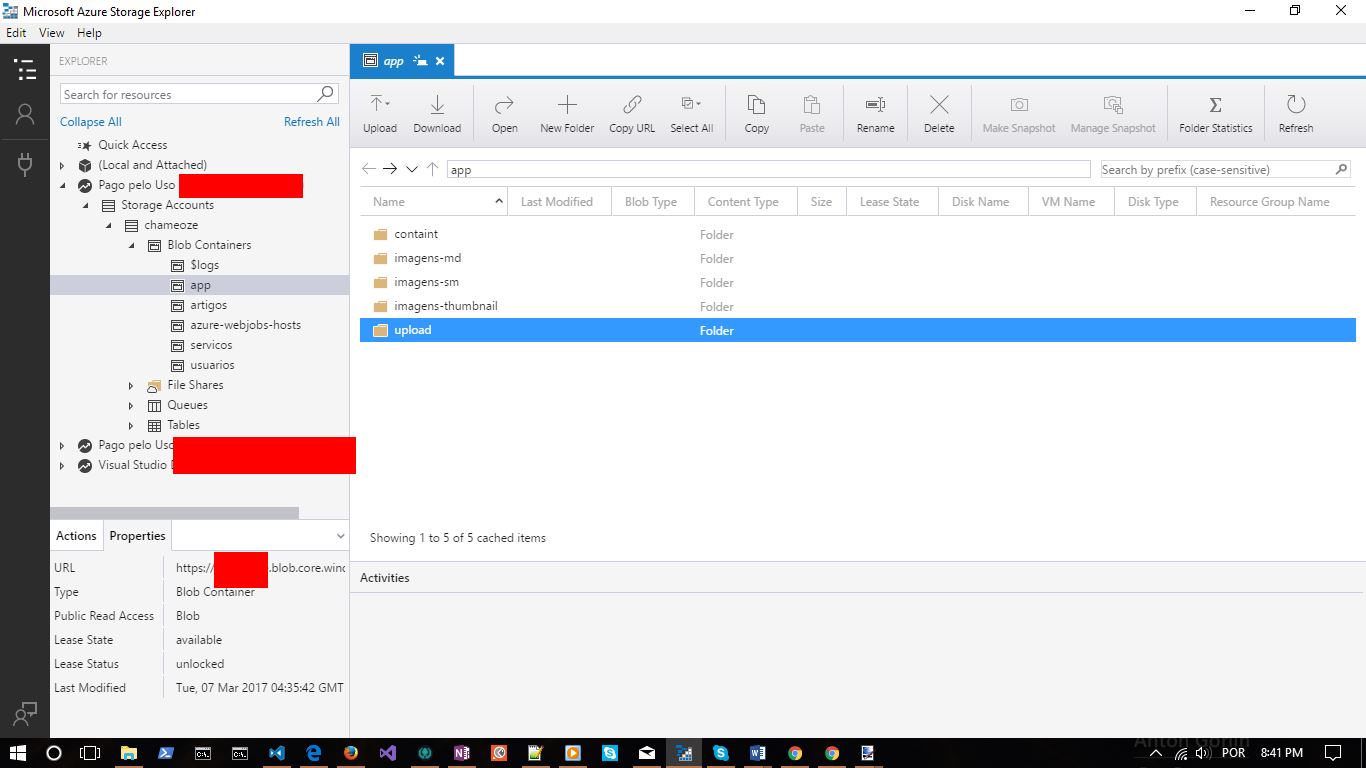The height and width of the screenshot is (768, 1366).
Task: Click the Upload toolbar button
Action: [x=380, y=114]
